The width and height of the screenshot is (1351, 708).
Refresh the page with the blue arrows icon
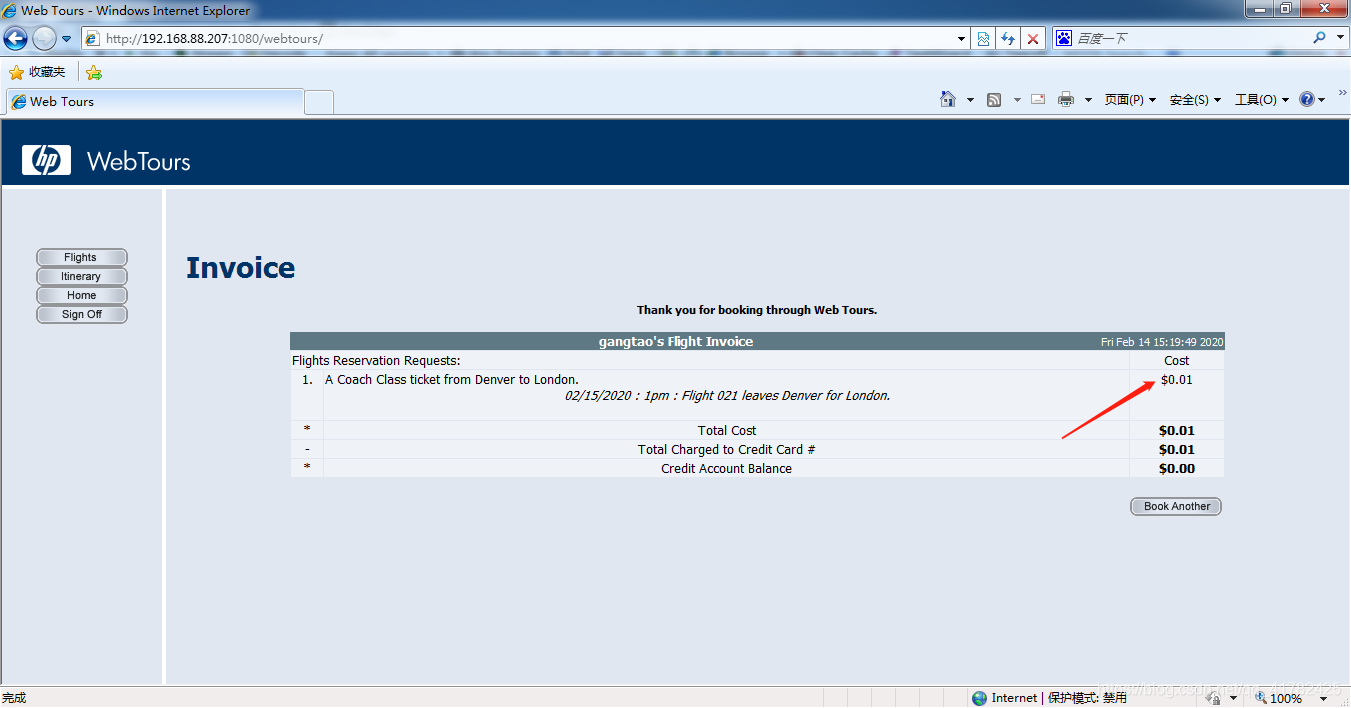pyautogui.click(x=1008, y=39)
